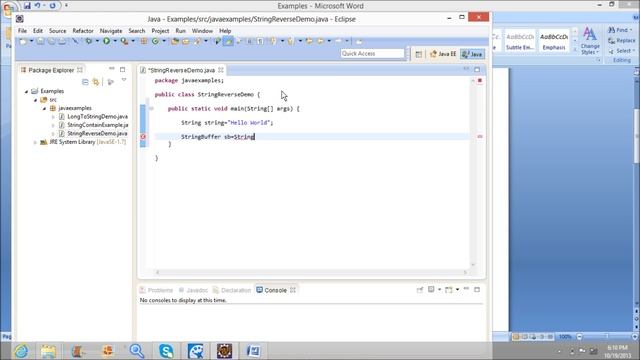Open the Window menu
This screenshot has height=360, width=640.
202,31
